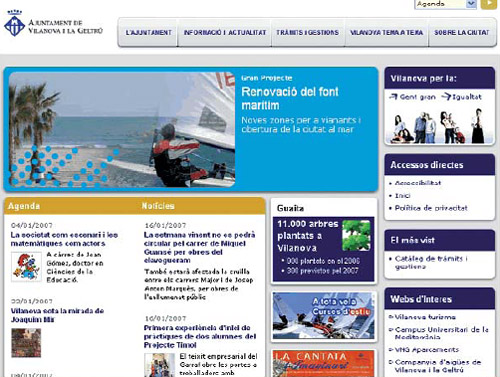Open the Vilanova turisme link
The width and height of the screenshot is (500, 377).
click(x=425, y=317)
